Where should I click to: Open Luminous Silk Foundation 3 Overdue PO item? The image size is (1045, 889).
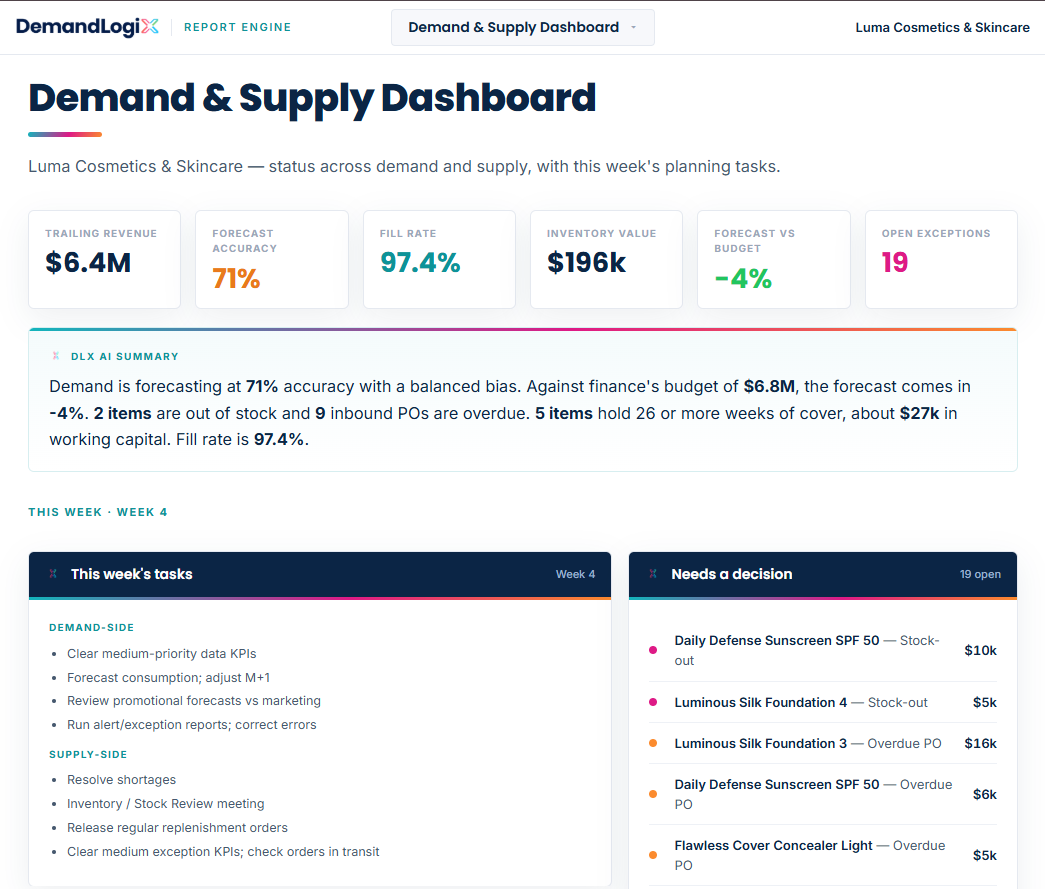[822, 743]
